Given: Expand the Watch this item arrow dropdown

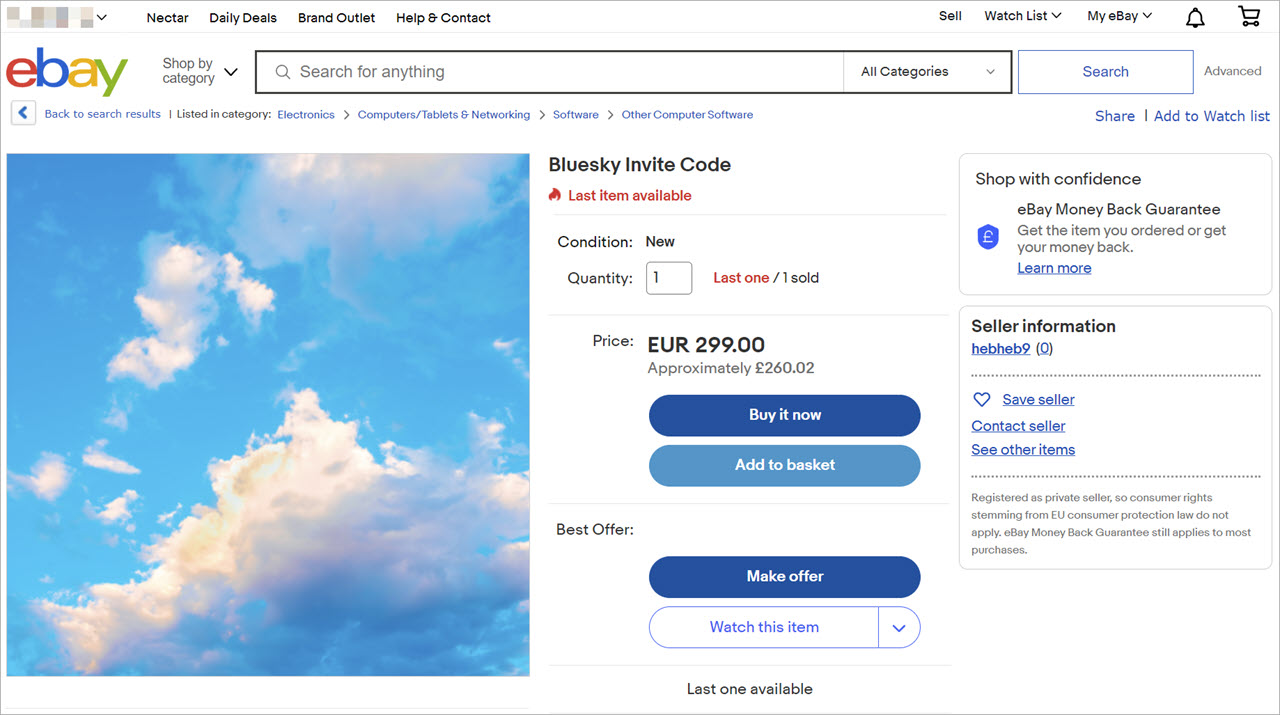Looking at the screenshot, I should click(x=899, y=628).
